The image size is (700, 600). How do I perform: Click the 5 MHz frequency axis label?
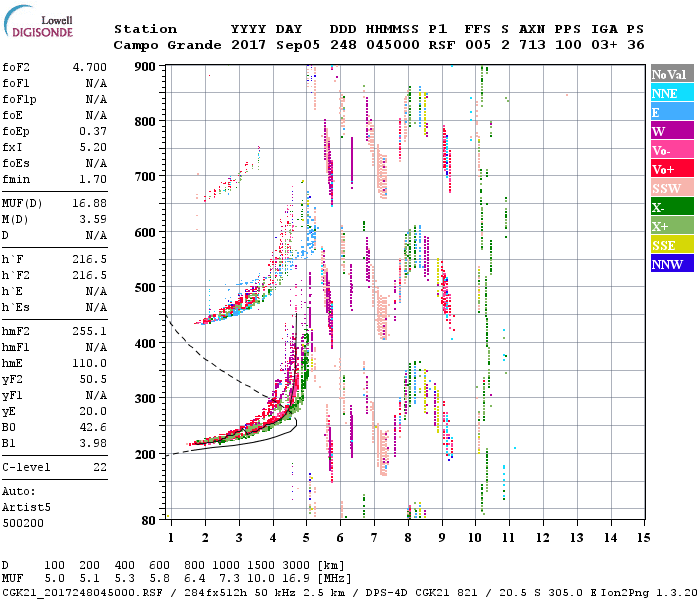point(306,538)
